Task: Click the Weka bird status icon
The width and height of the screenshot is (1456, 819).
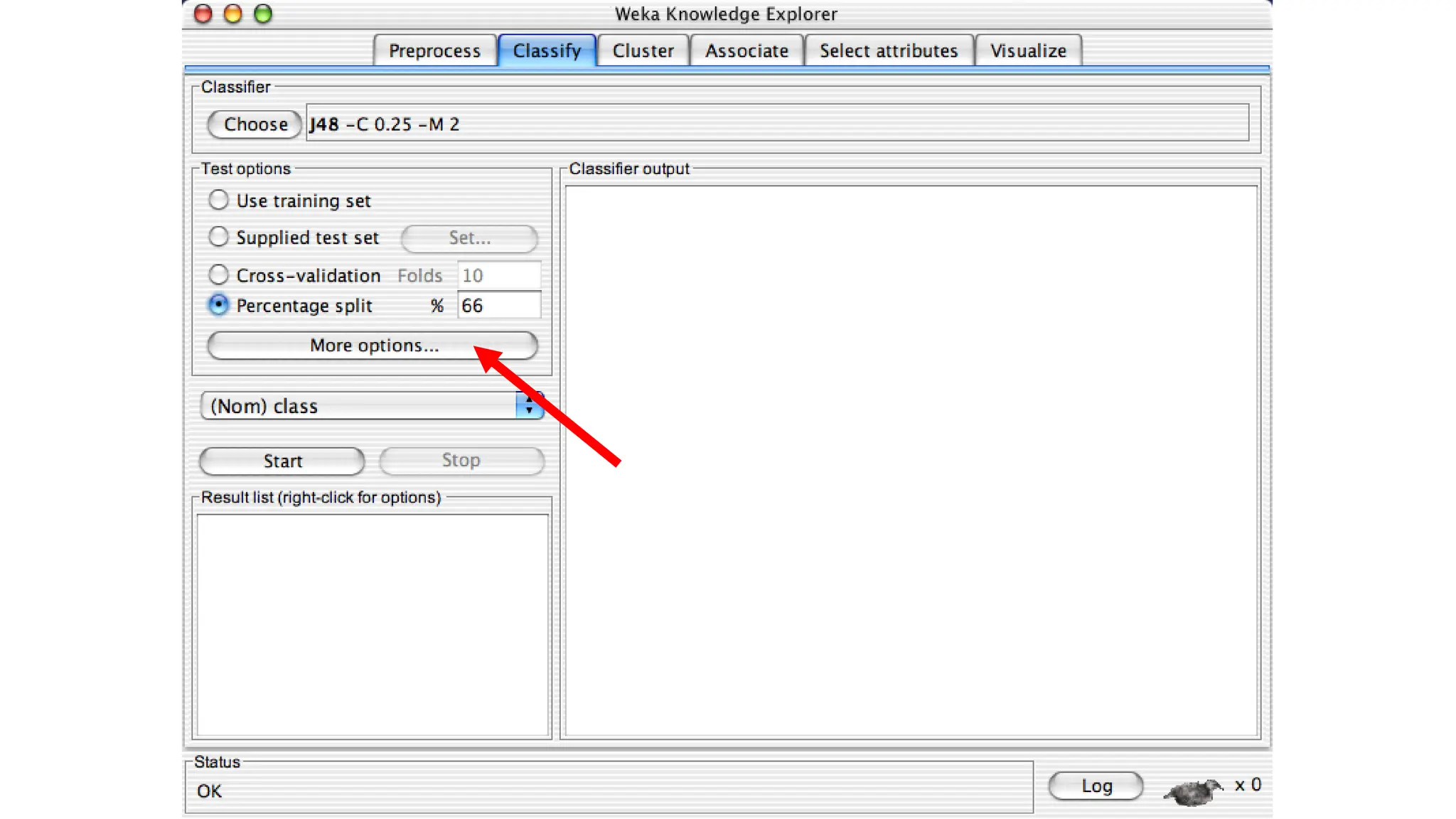Action: 1193,791
